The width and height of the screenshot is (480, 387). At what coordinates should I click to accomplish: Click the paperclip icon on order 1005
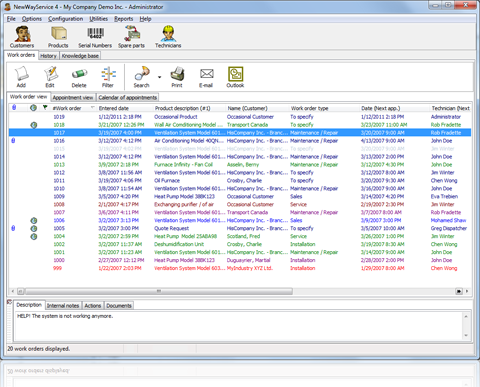pos(13,228)
